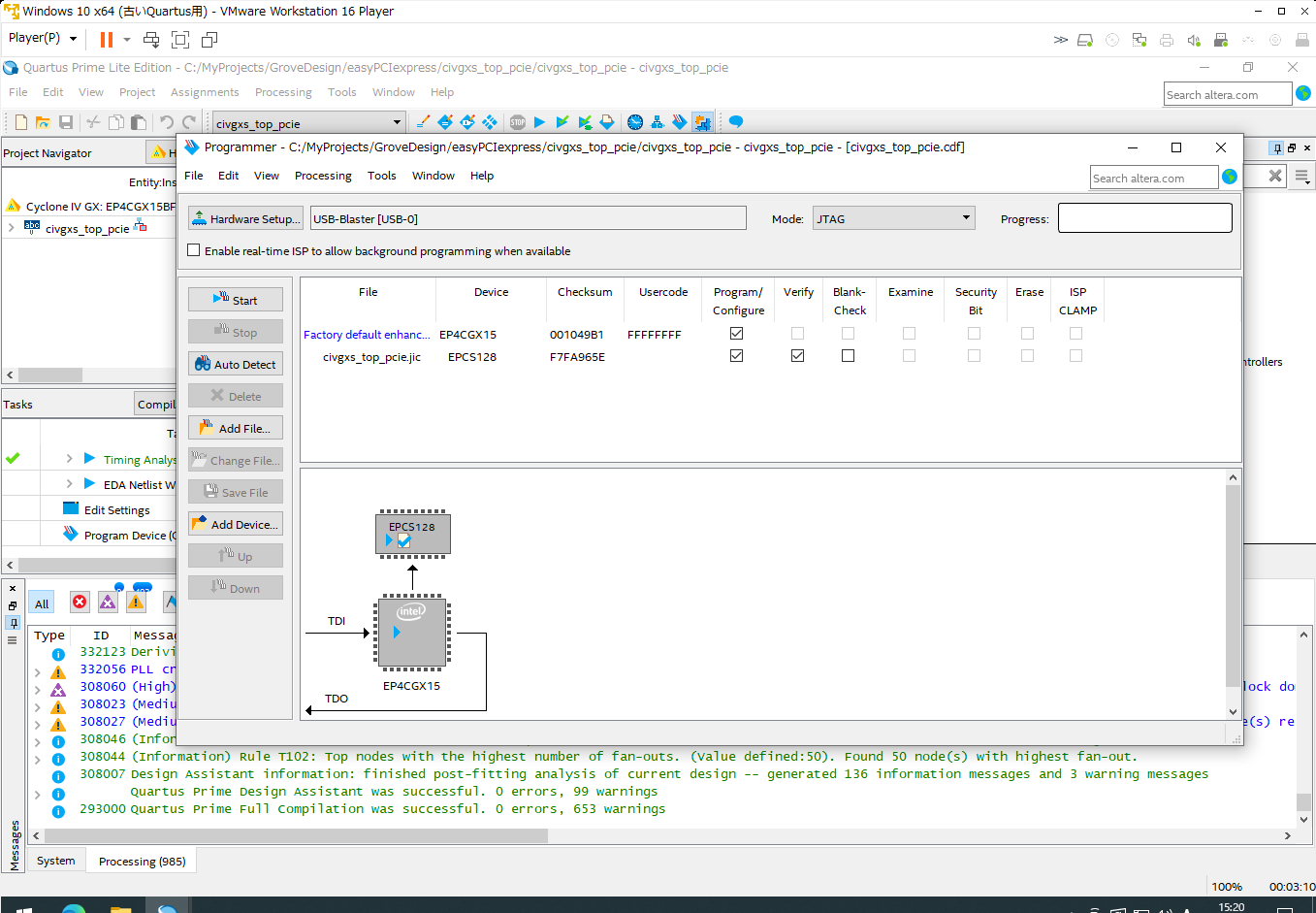Open Programmer File menu
The width and height of the screenshot is (1316, 913).
tap(194, 176)
